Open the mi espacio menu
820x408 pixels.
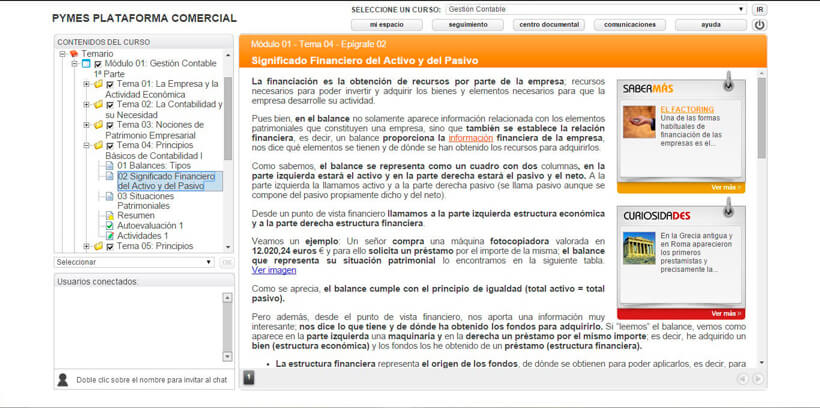point(387,25)
